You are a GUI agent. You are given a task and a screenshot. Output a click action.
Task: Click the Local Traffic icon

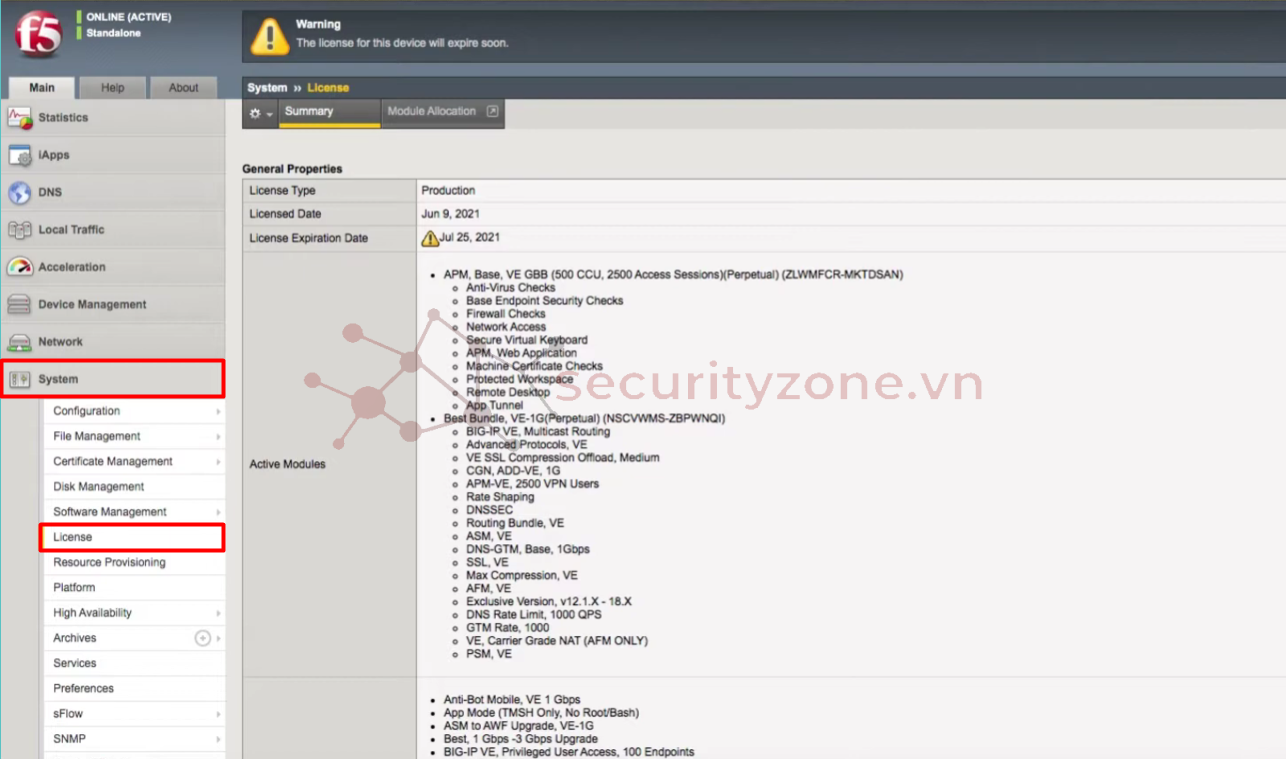[20, 230]
